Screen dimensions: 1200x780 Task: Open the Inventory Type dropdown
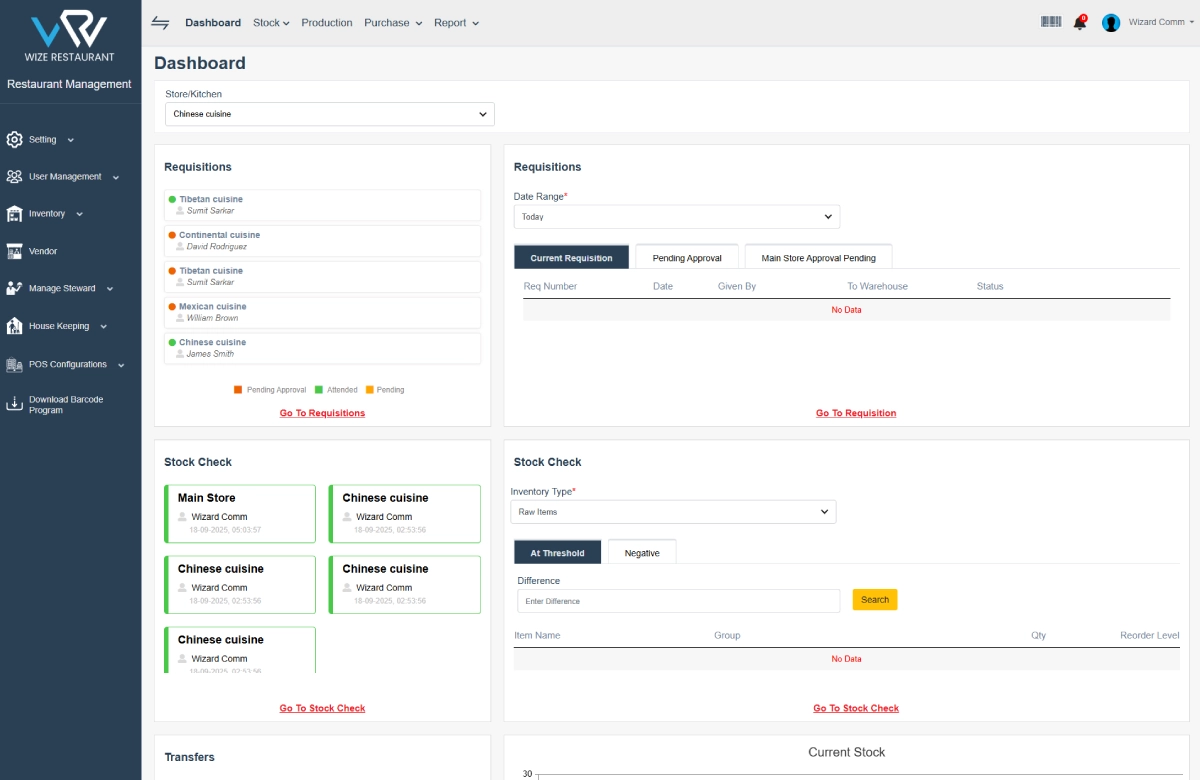pos(673,512)
